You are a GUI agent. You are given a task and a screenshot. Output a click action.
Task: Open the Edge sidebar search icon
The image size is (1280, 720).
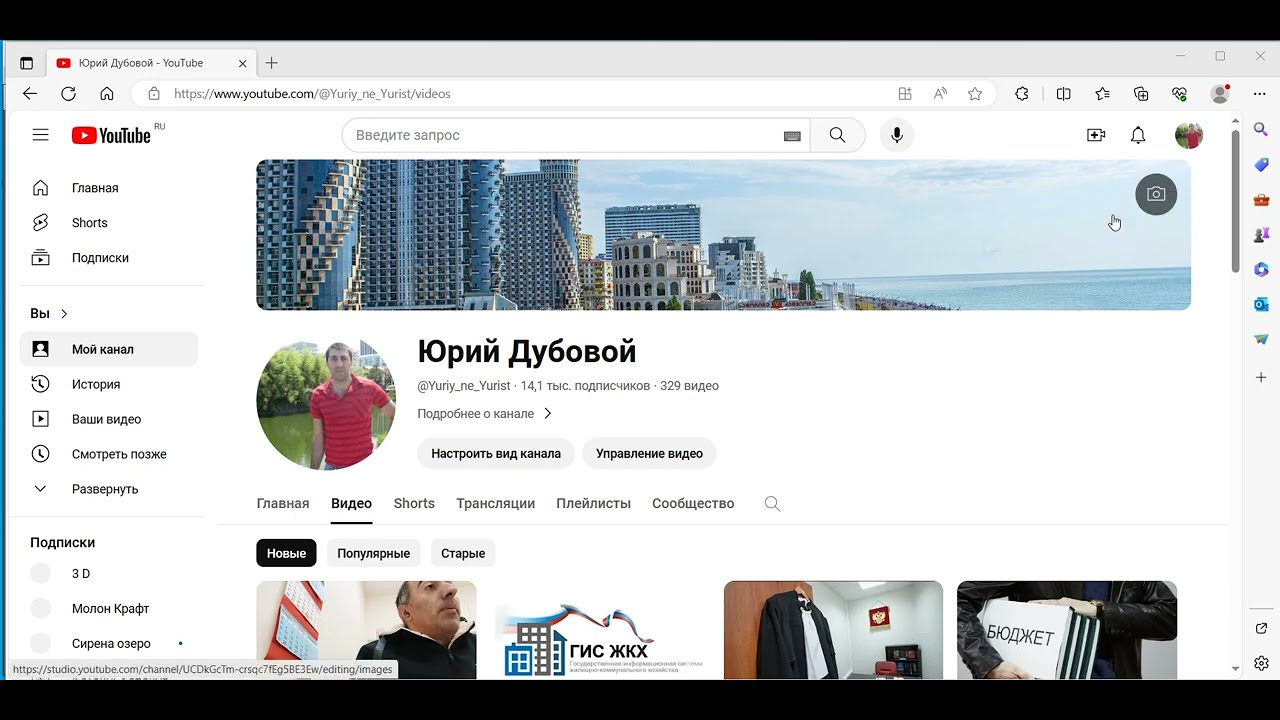click(1261, 129)
